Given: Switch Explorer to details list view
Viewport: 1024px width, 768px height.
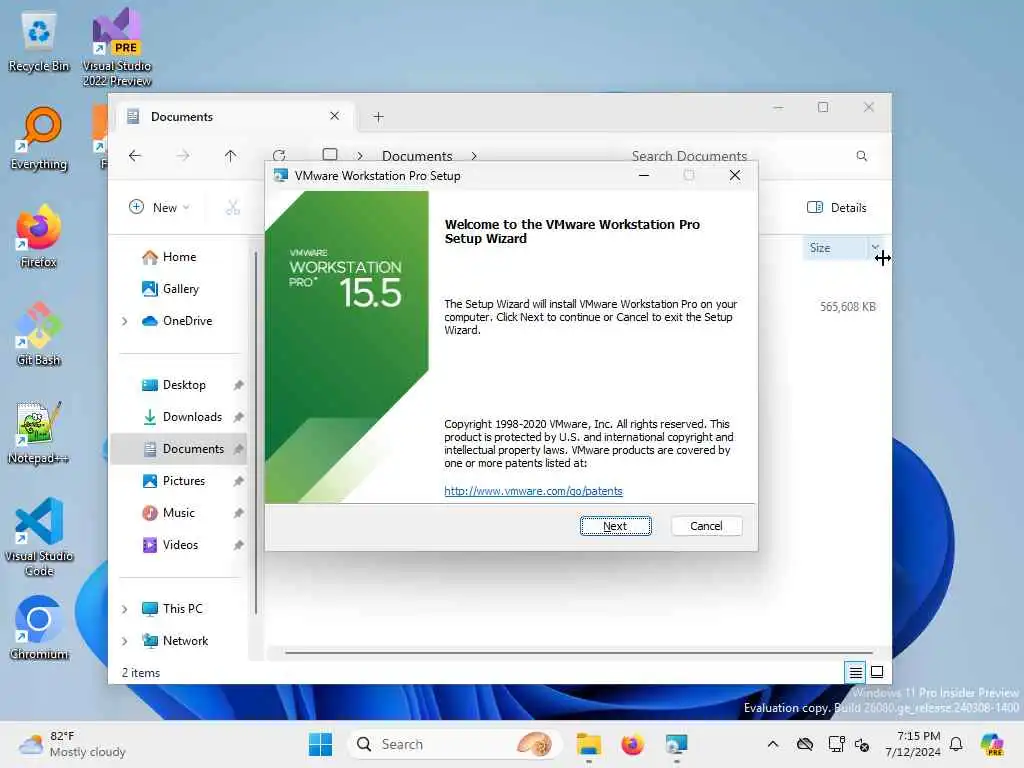Looking at the screenshot, I should point(856,671).
